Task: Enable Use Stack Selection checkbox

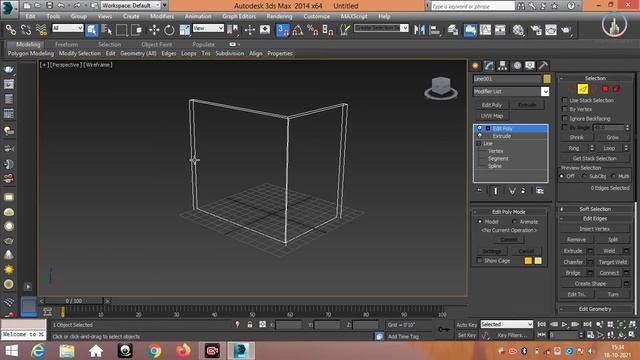Action: coord(565,100)
